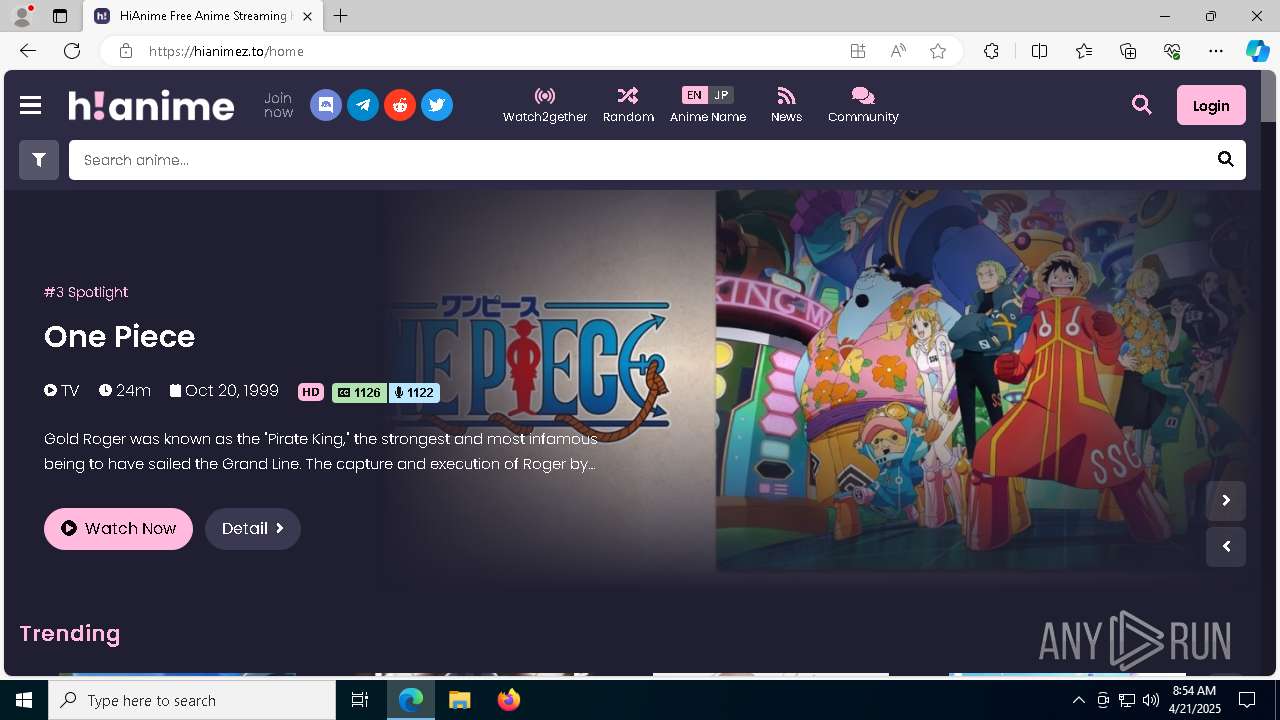The width and height of the screenshot is (1280, 720).
Task: Click the dub count 1122 badge
Action: [x=414, y=393]
